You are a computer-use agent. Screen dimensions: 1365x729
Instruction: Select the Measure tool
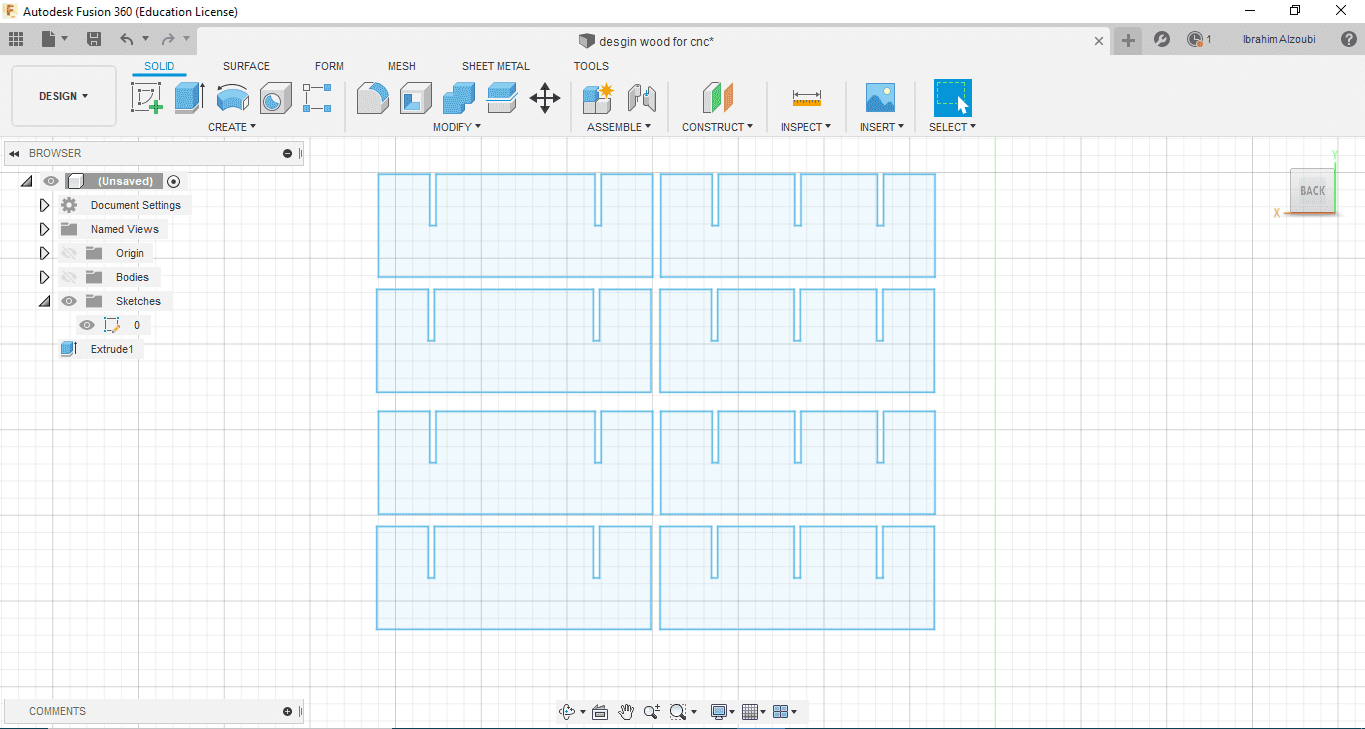[806, 98]
